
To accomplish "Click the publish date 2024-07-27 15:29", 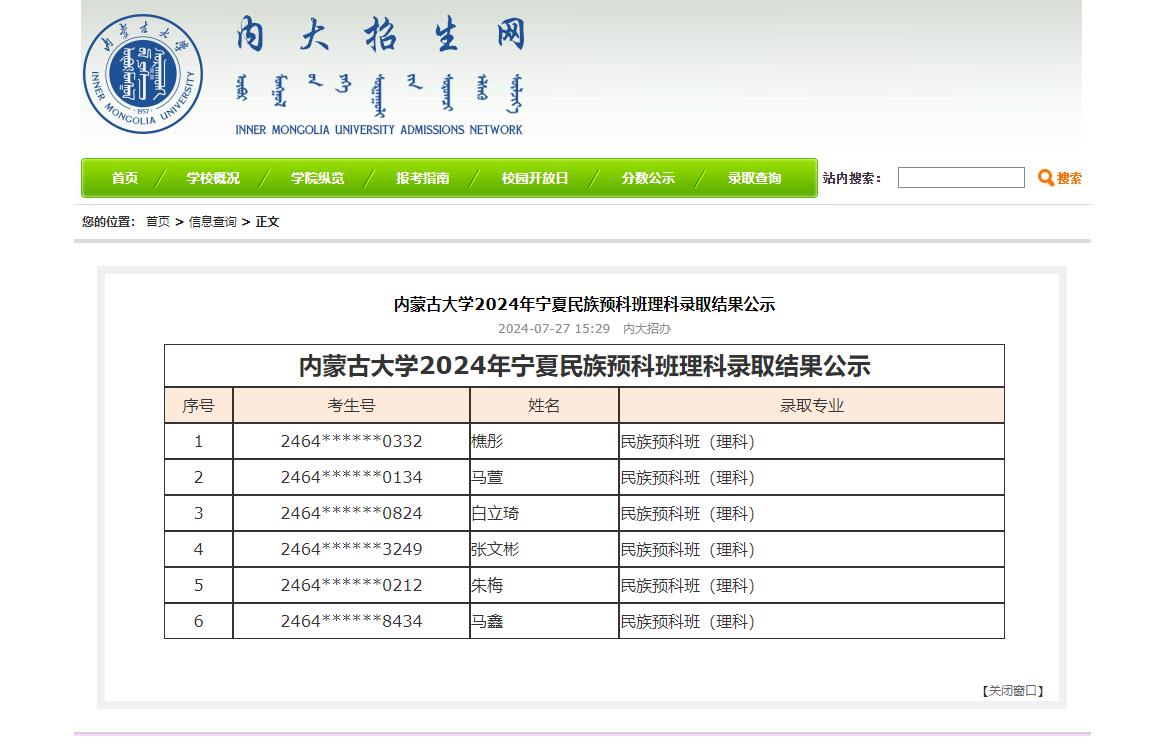I will coord(554,328).
